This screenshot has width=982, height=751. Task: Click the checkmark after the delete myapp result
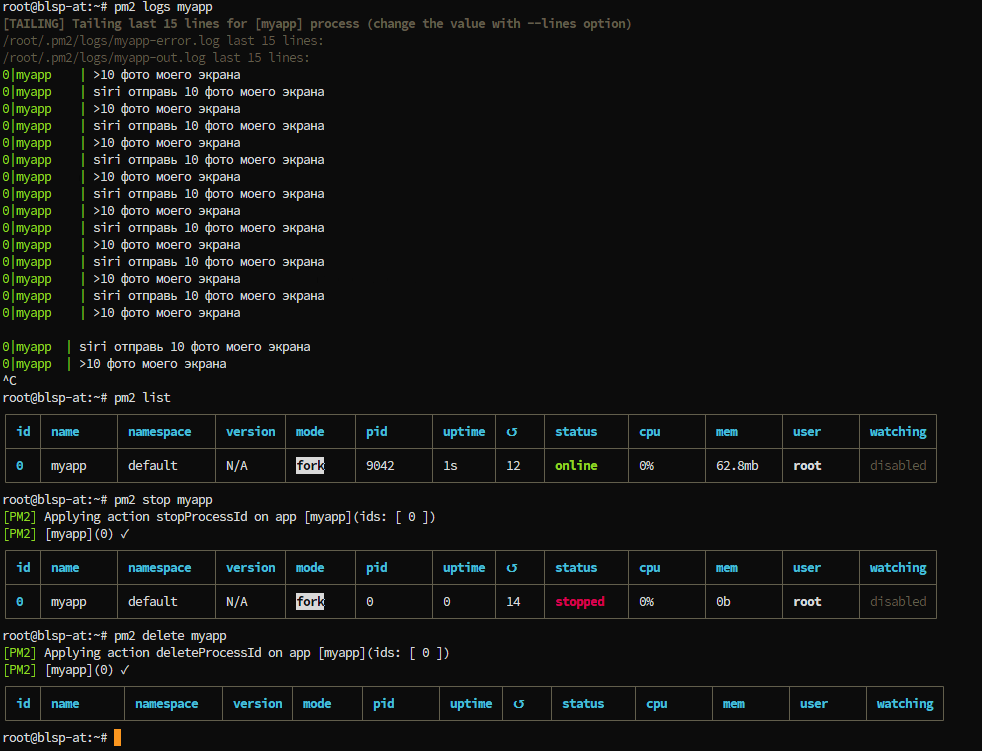[125, 670]
